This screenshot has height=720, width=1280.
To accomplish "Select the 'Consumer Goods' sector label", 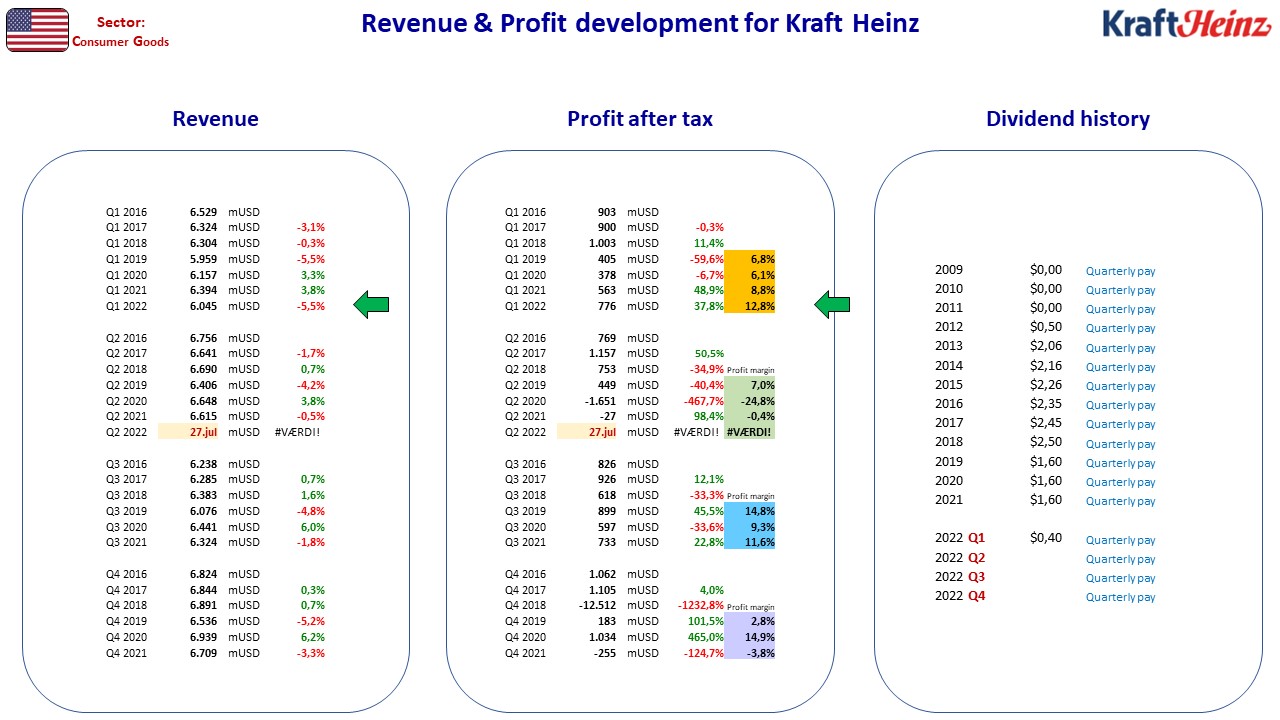I will pos(121,42).
